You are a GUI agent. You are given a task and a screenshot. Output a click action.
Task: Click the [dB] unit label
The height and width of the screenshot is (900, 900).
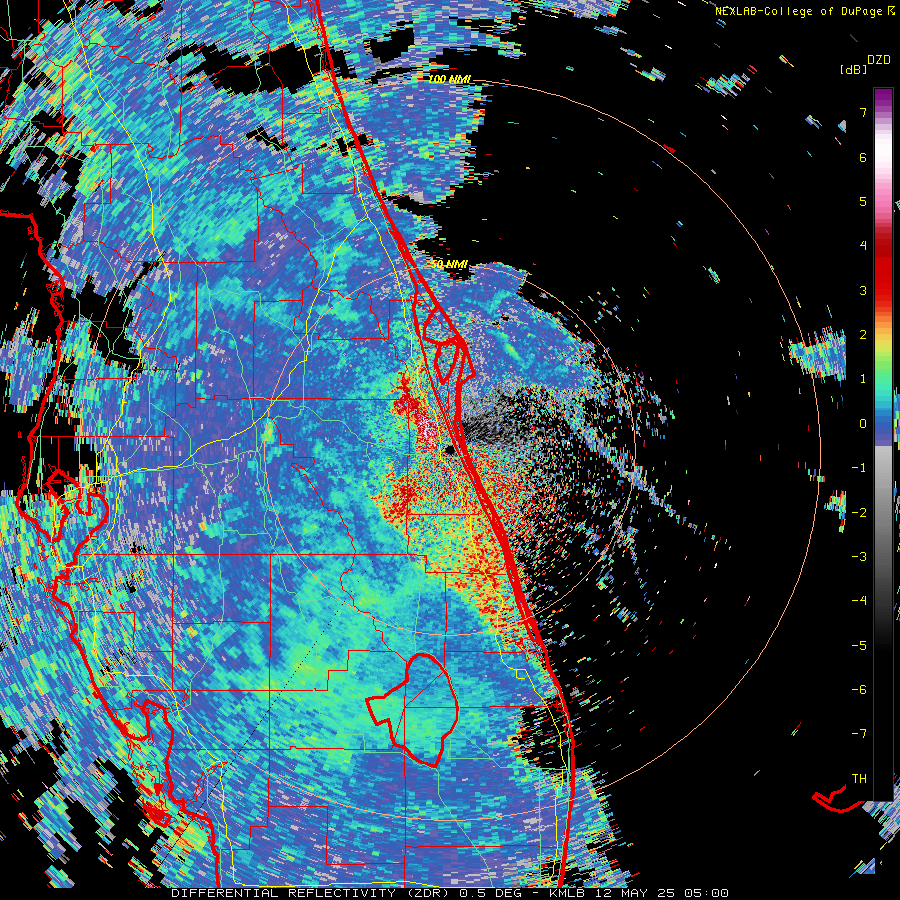point(854,69)
